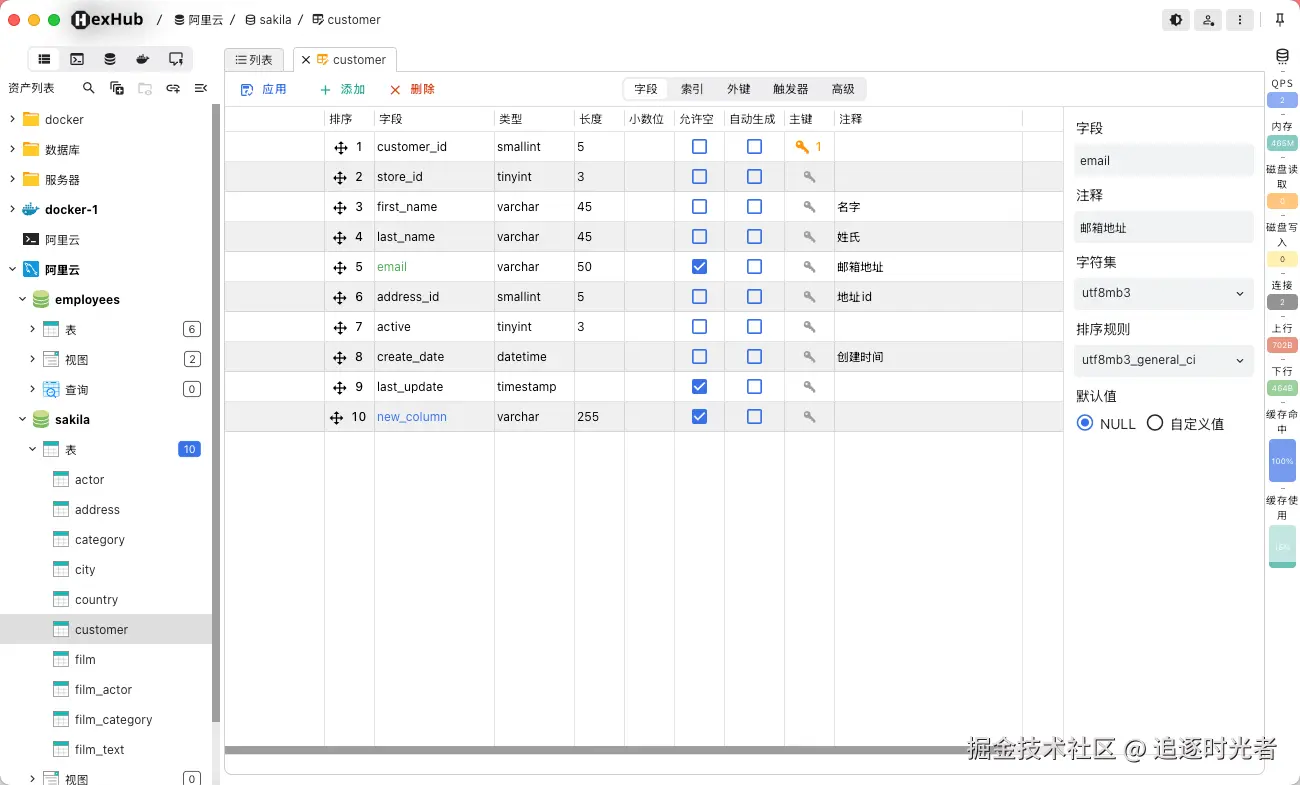Click the 缓存命中 100% indicator
This screenshot has width=1300, height=785.
[1282, 461]
